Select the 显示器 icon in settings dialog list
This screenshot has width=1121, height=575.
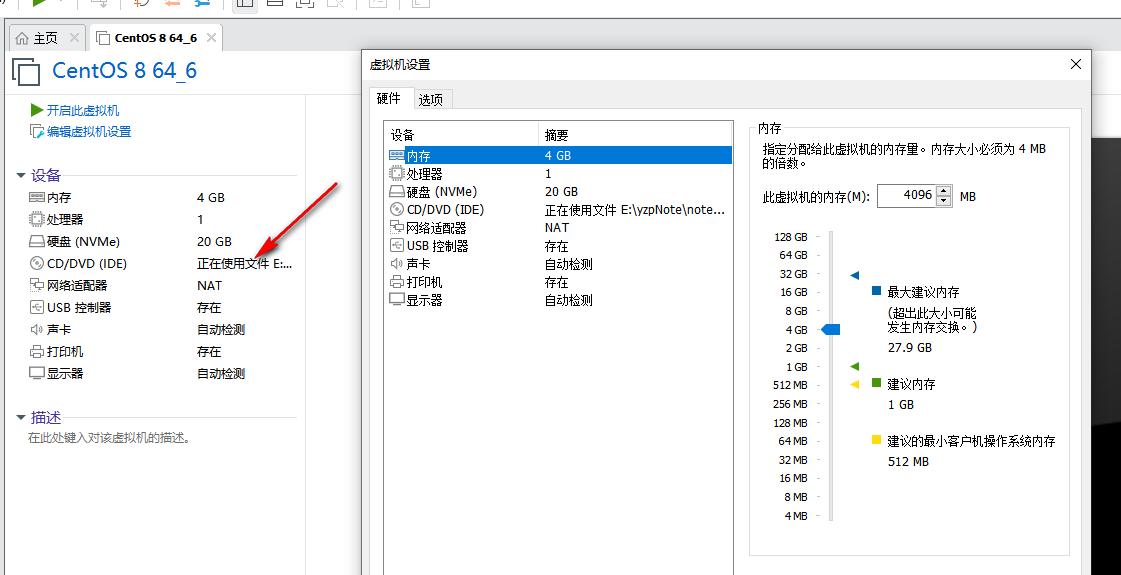pos(397,300)
